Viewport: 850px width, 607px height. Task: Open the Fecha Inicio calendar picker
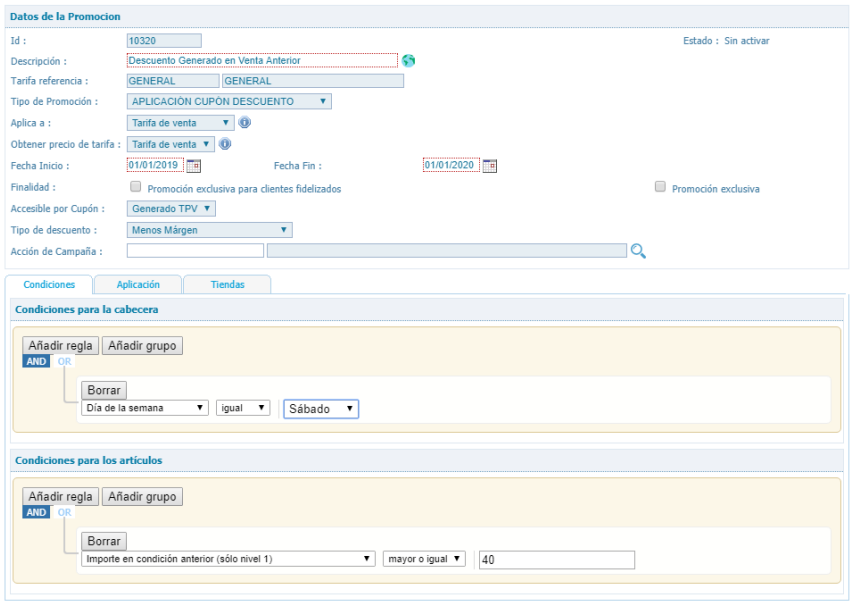pyautogui.click(x=194, y=166)
